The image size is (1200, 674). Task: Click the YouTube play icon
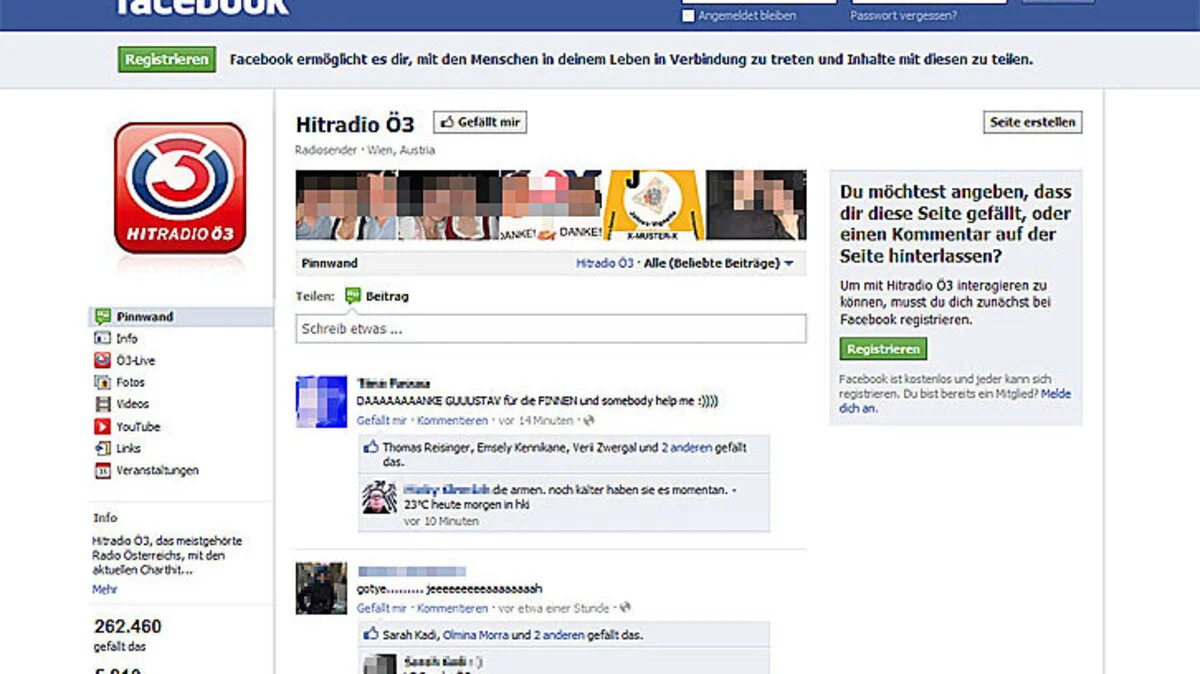point(102,427)
